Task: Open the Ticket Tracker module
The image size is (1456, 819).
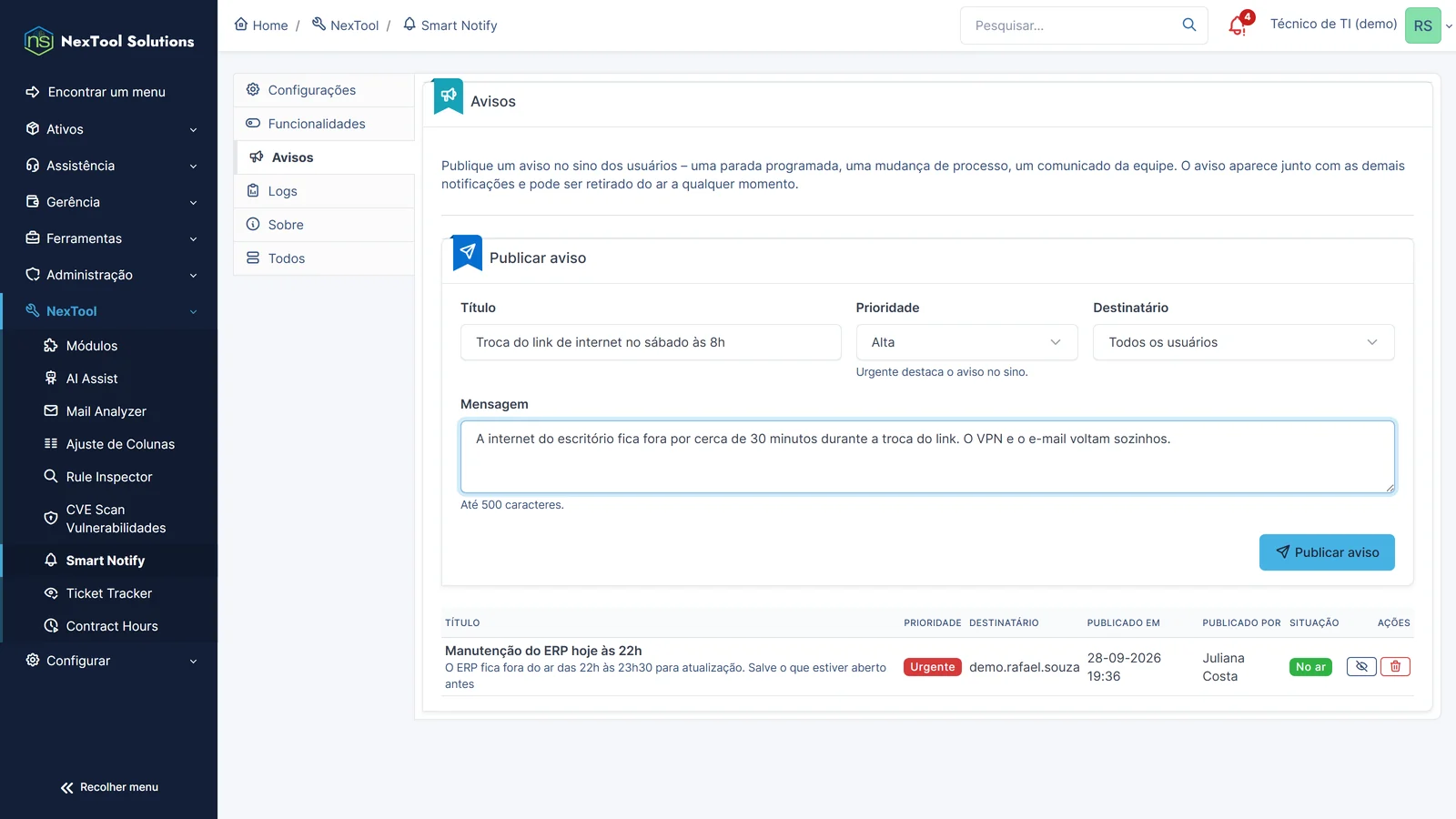Action: pyautogui.click(x=109, y=593)
